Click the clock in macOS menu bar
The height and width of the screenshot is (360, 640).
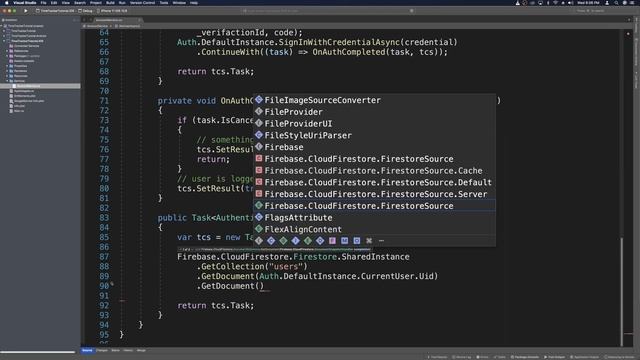[588, 3]
